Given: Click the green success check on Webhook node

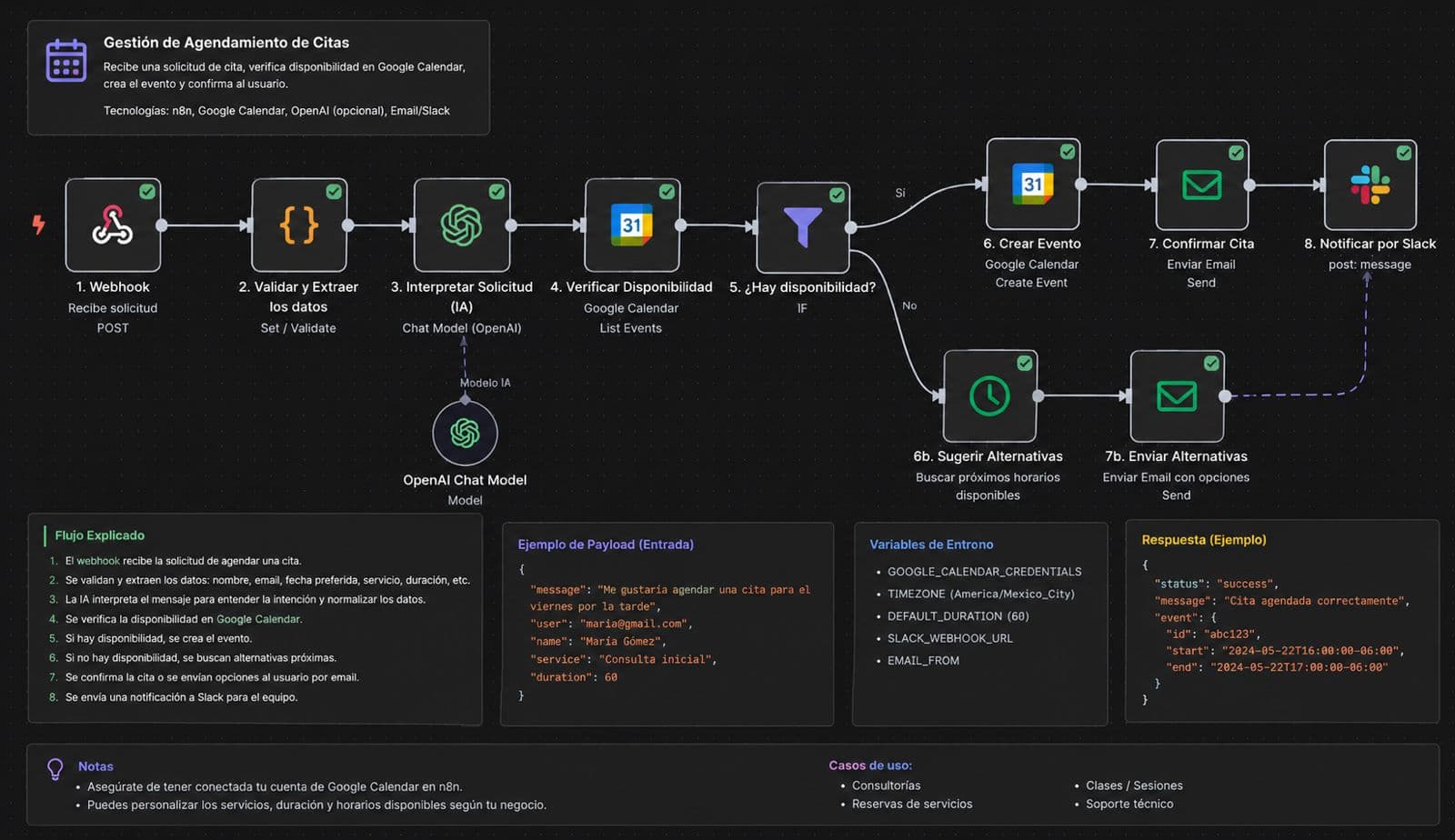Looking at the screenshot, I should point(147,191).
